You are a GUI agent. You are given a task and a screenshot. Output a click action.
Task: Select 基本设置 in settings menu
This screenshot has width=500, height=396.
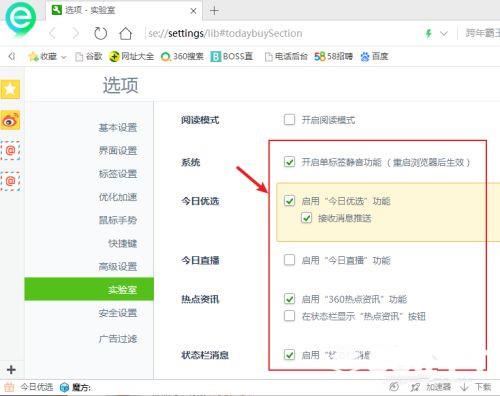[x=118, y=127]
